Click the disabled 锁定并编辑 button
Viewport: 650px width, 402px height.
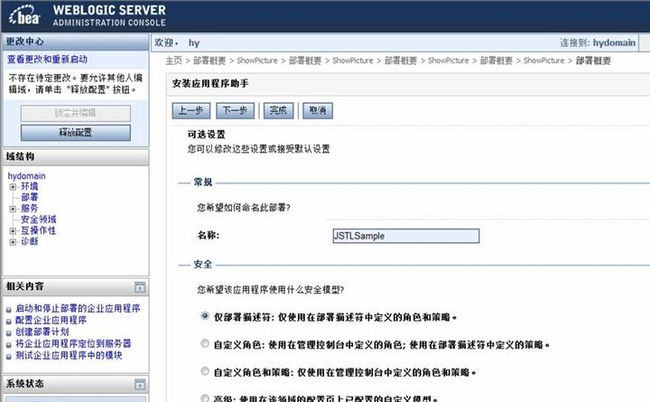tap(75, 113)
